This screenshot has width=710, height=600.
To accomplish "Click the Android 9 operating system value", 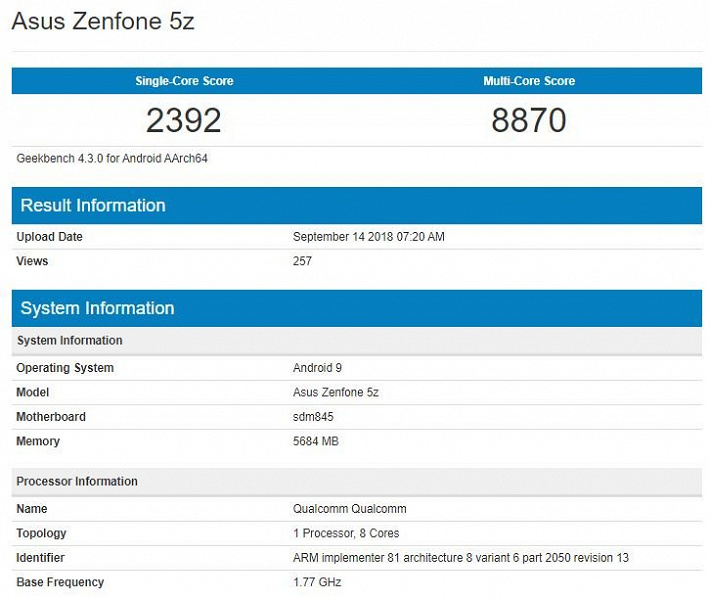I will tap(317, 368).
